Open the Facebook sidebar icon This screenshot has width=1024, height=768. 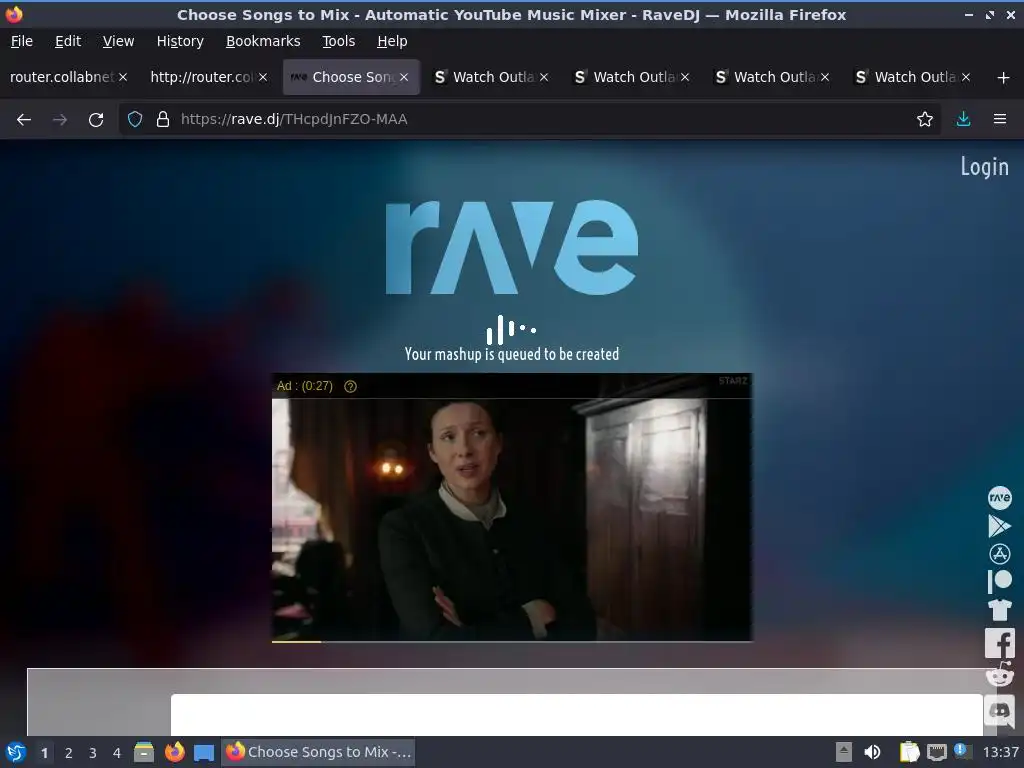[999, 643]
